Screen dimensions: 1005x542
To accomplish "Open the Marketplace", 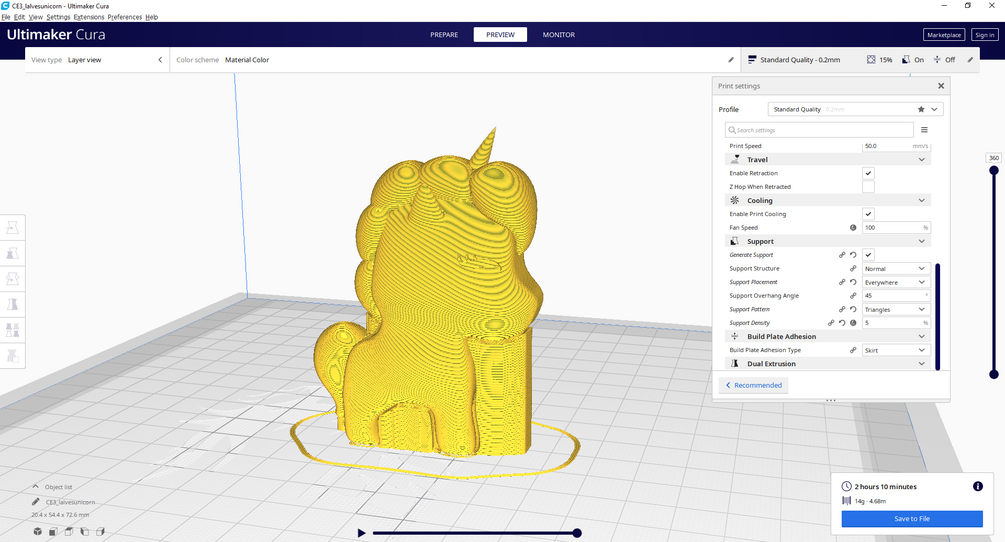I will 944,35.
